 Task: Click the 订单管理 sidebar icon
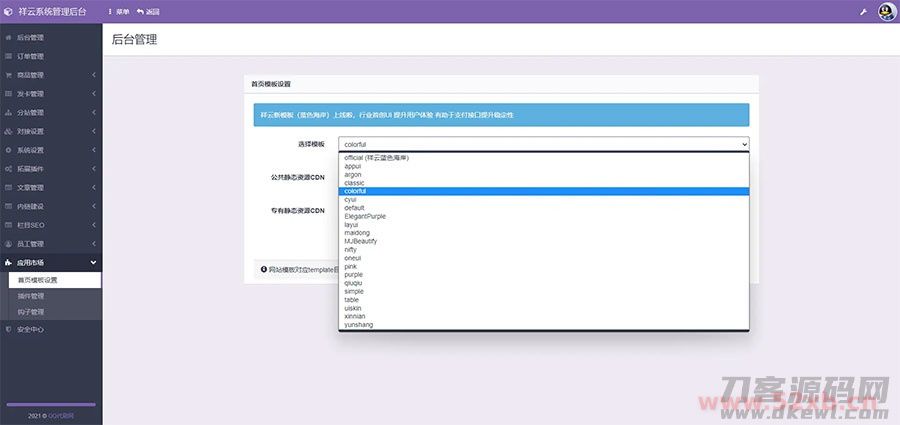9,56
